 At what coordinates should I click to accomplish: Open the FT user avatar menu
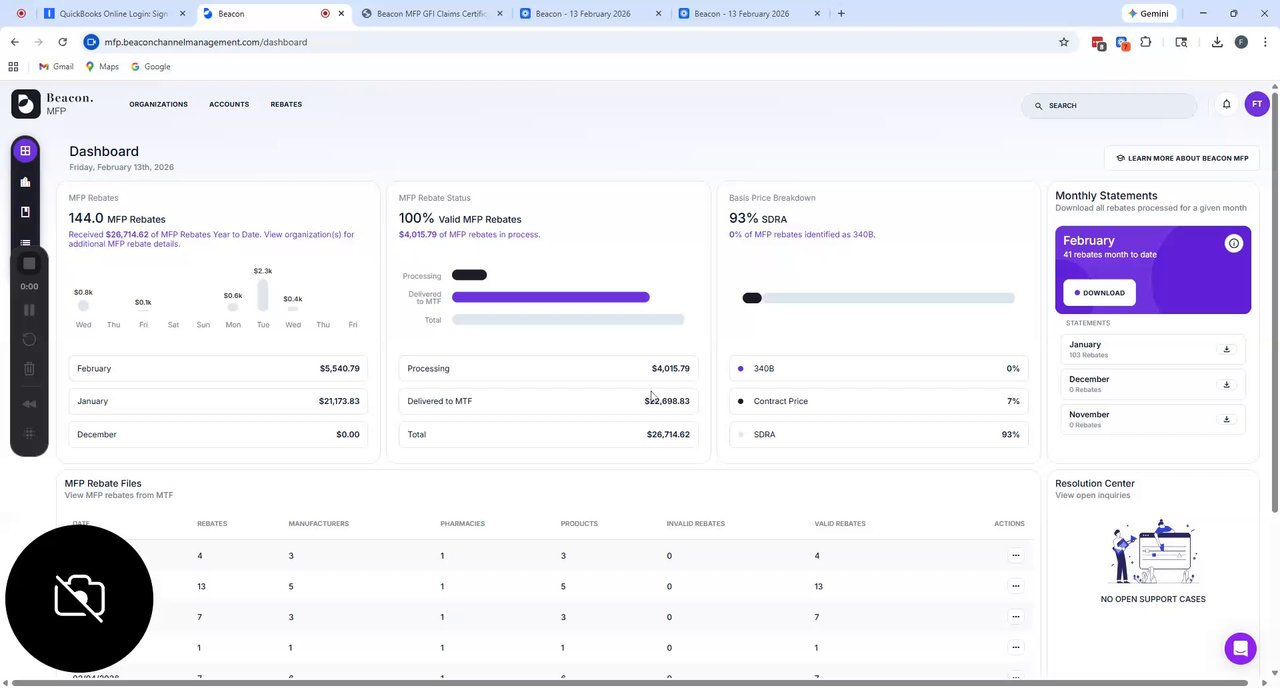click(1257, 104)
